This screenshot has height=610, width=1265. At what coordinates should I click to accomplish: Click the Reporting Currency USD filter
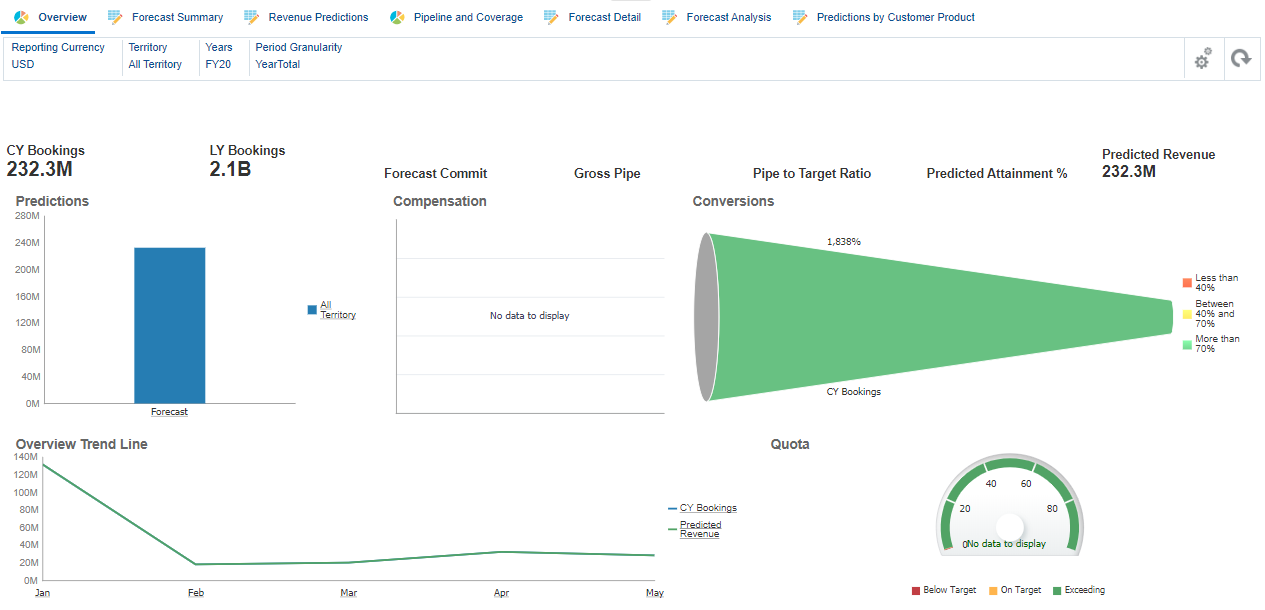click(22, 64)
